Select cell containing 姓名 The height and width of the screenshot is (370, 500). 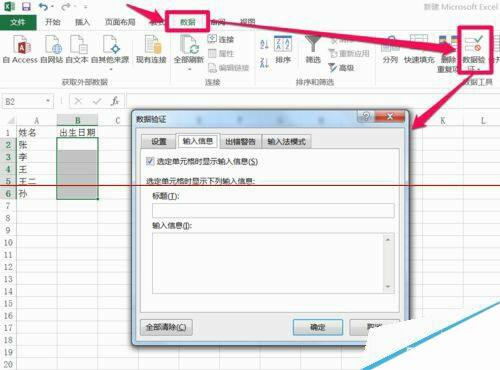37,133
